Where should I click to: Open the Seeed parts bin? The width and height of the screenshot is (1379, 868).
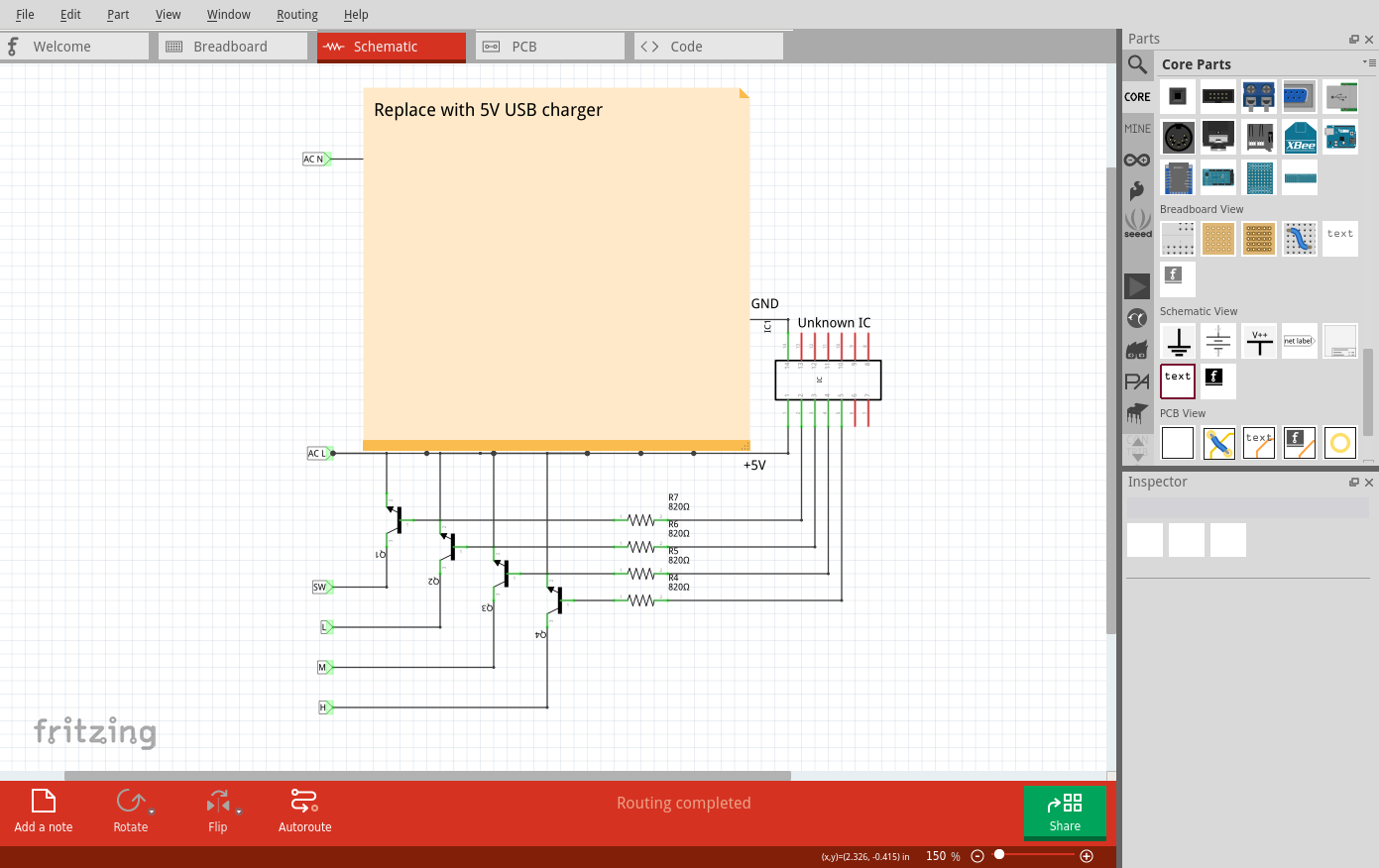[x=1137, y=223]
